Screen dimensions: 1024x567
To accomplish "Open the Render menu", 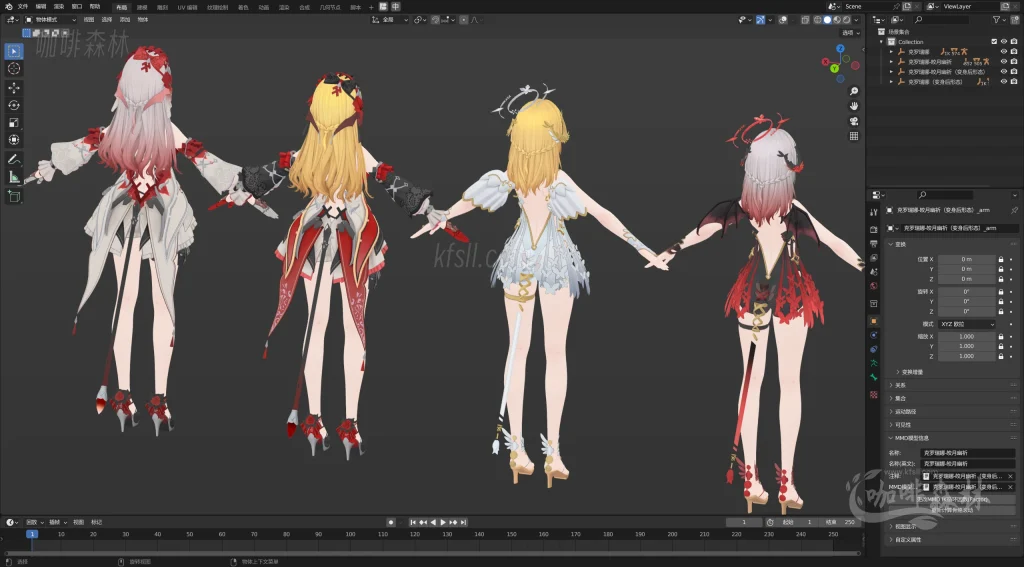I will click(x=59, y=7).
